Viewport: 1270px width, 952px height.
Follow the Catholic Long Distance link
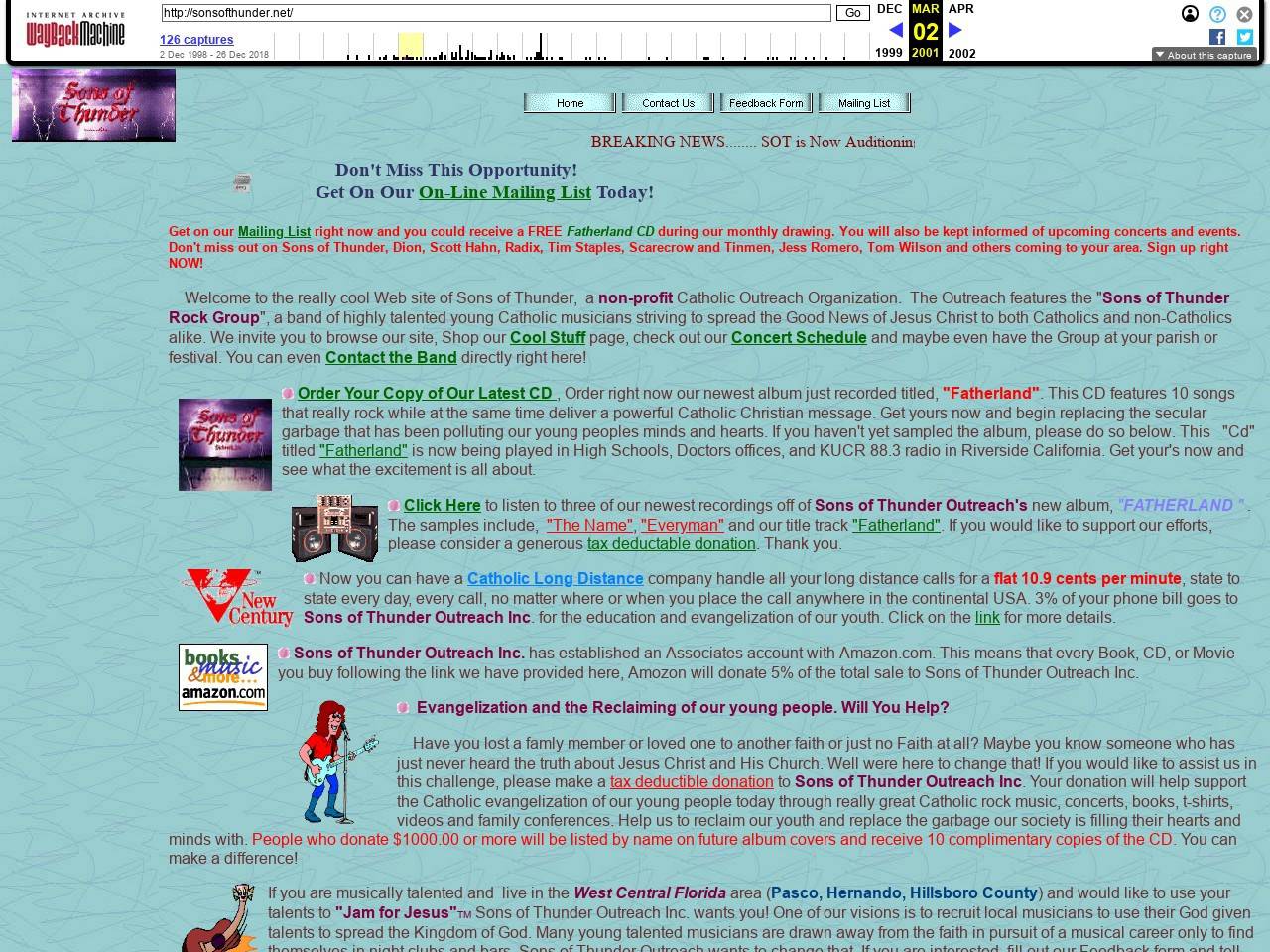(x=555, y=579)
